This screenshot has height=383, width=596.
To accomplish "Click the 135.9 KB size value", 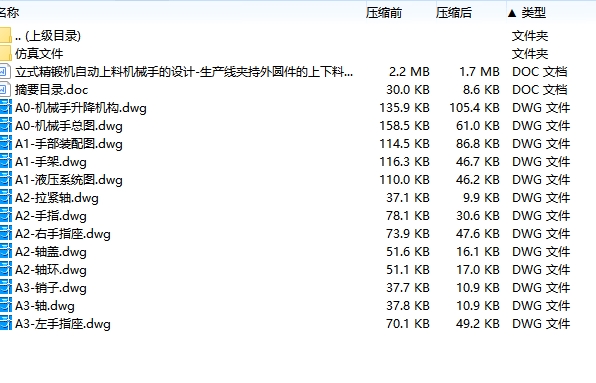I will (404, 108).
